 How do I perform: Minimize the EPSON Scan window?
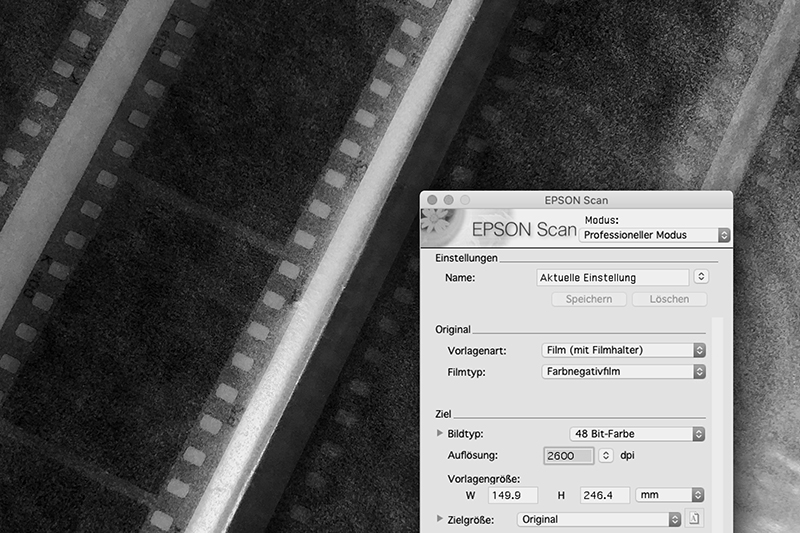click(448, 200)
